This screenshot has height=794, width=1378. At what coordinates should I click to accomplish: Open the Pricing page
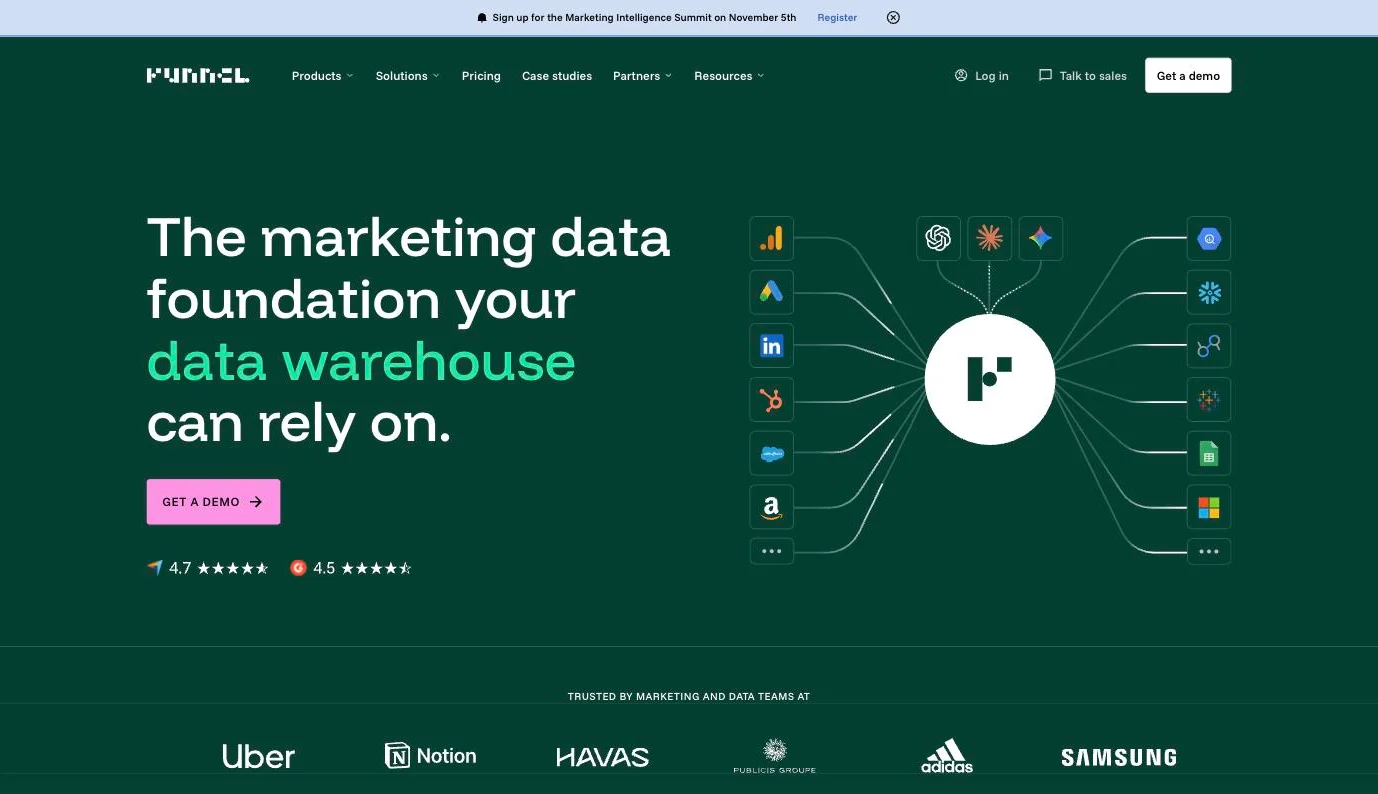(x=481, y=76)
